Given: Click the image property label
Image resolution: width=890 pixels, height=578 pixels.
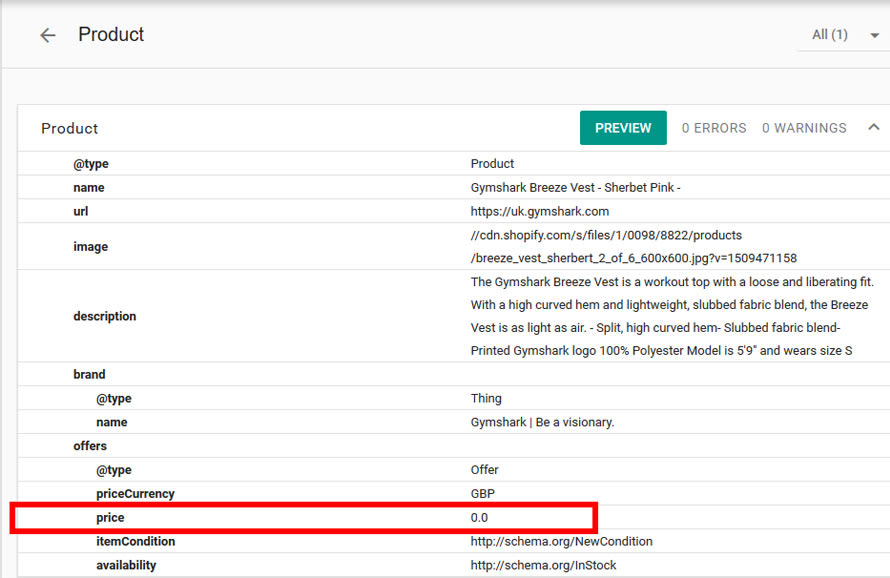Looking at the screenshot, I should [x=90, y=247].
